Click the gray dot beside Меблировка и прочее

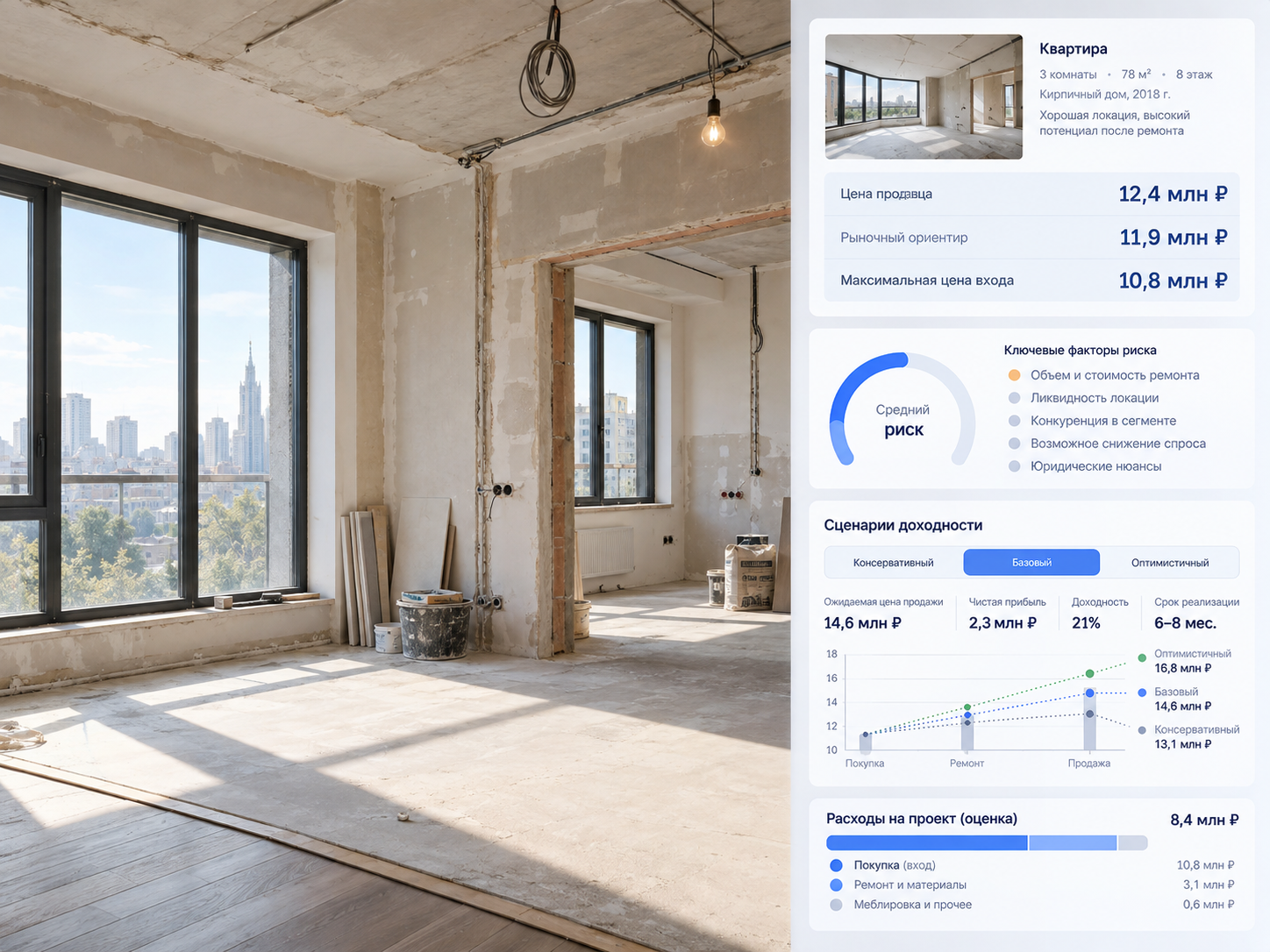pos(836,905)
